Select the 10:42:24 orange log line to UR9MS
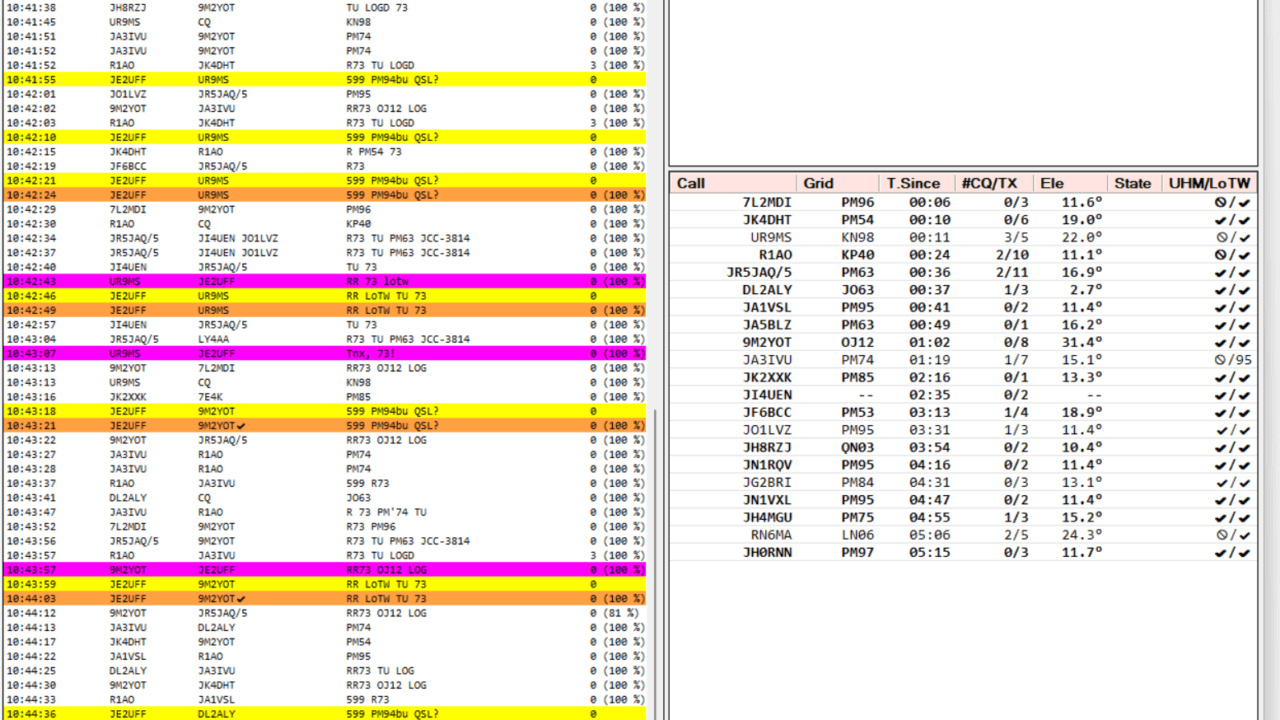 (325, 195)
